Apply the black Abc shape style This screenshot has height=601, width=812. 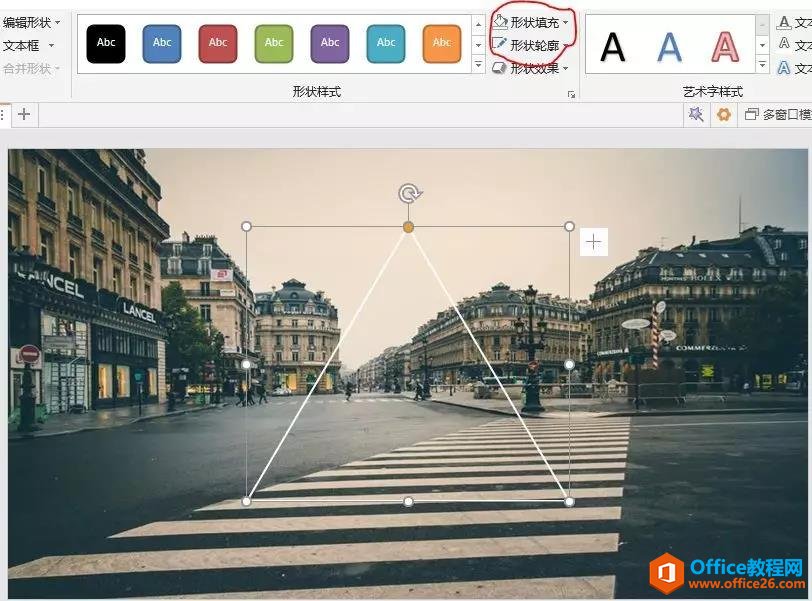(106, 43)
